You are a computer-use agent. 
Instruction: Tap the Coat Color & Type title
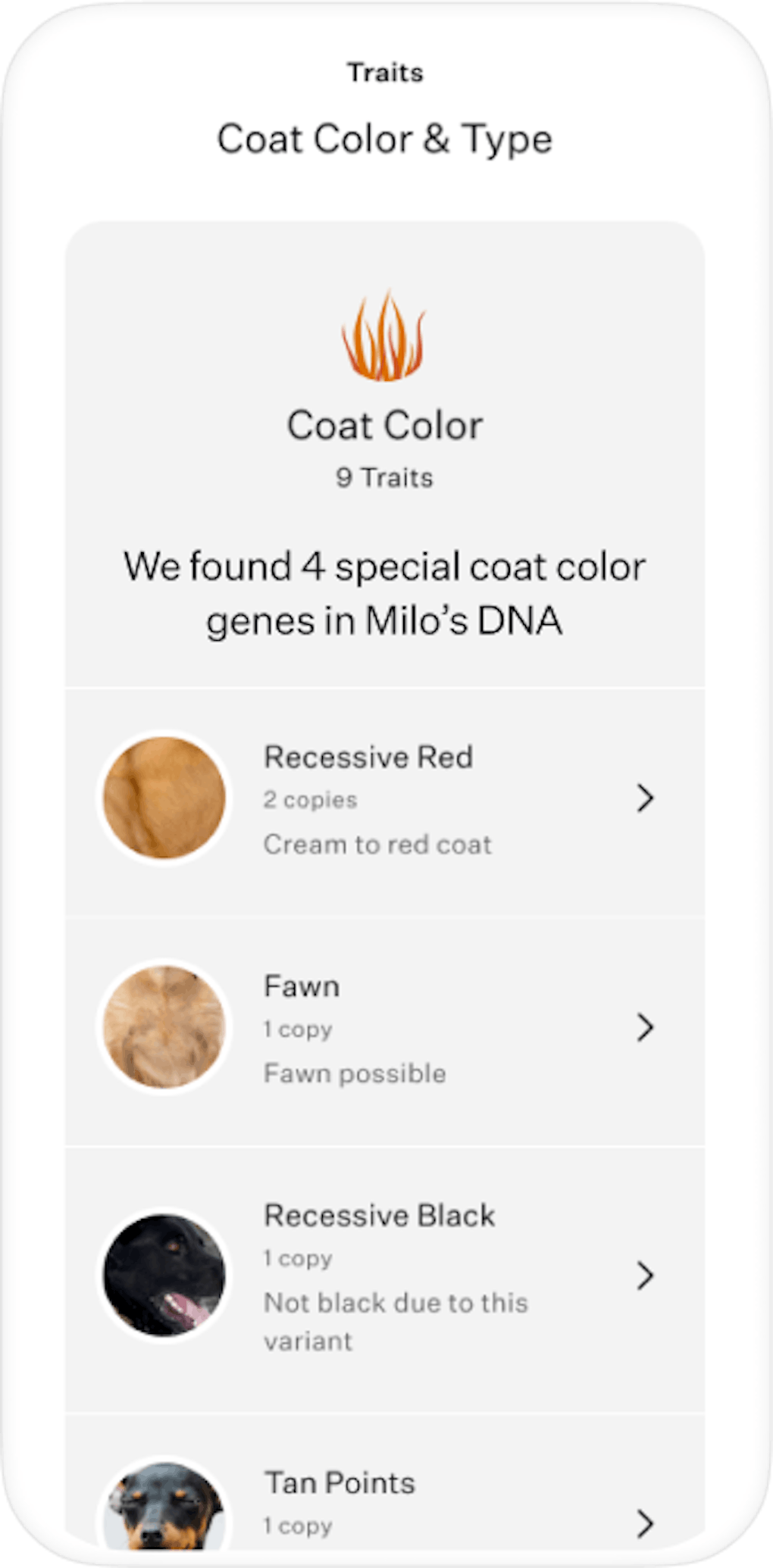coord(384,138)
